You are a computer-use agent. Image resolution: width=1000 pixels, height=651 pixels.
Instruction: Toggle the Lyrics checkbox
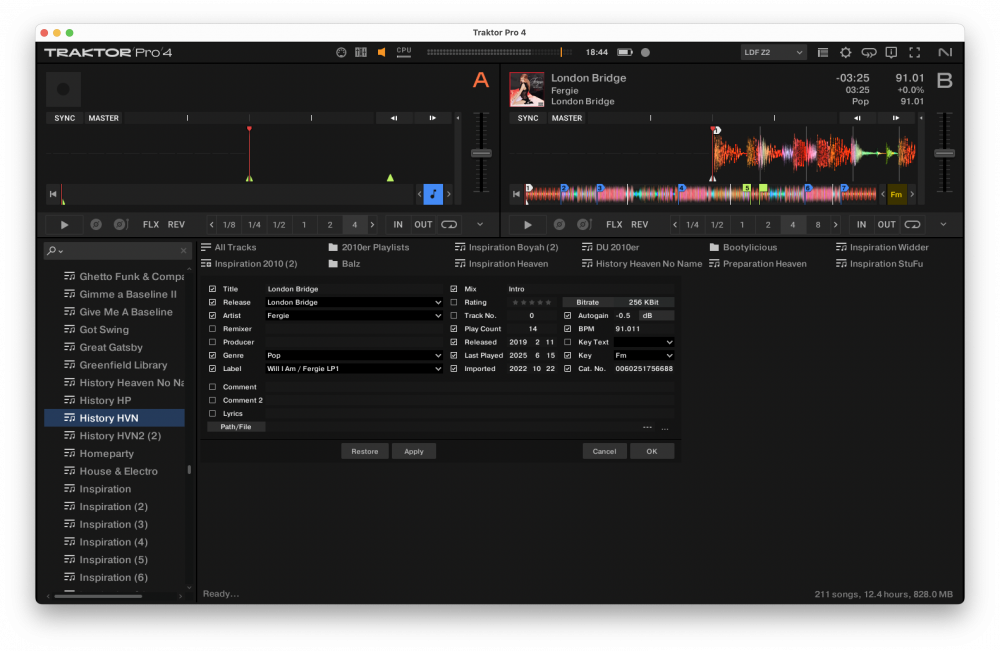pyautogui.click(x=212, y=414)
